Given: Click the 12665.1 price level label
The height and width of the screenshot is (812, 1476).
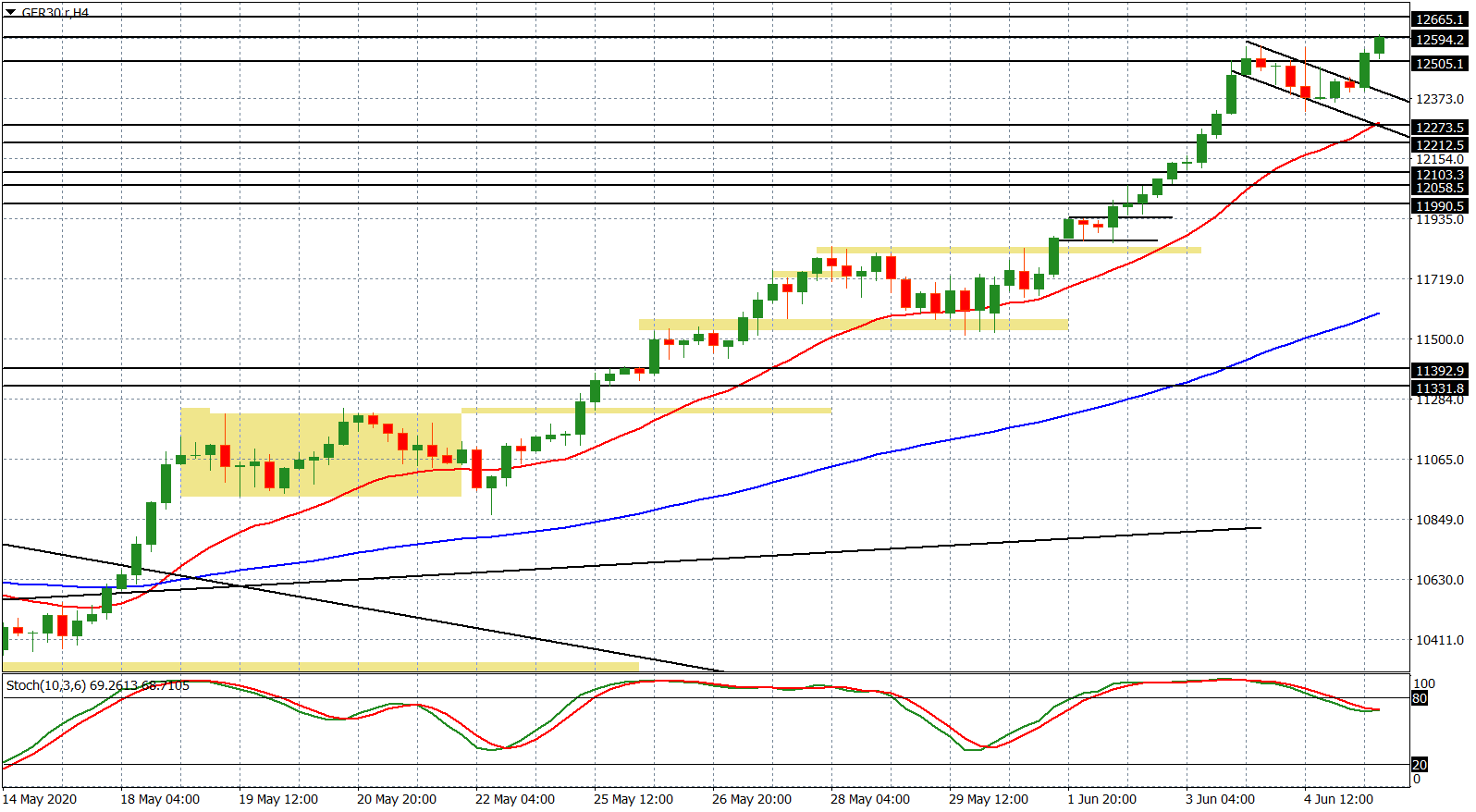Looking at the screenshot, I should click(1440, 19).
